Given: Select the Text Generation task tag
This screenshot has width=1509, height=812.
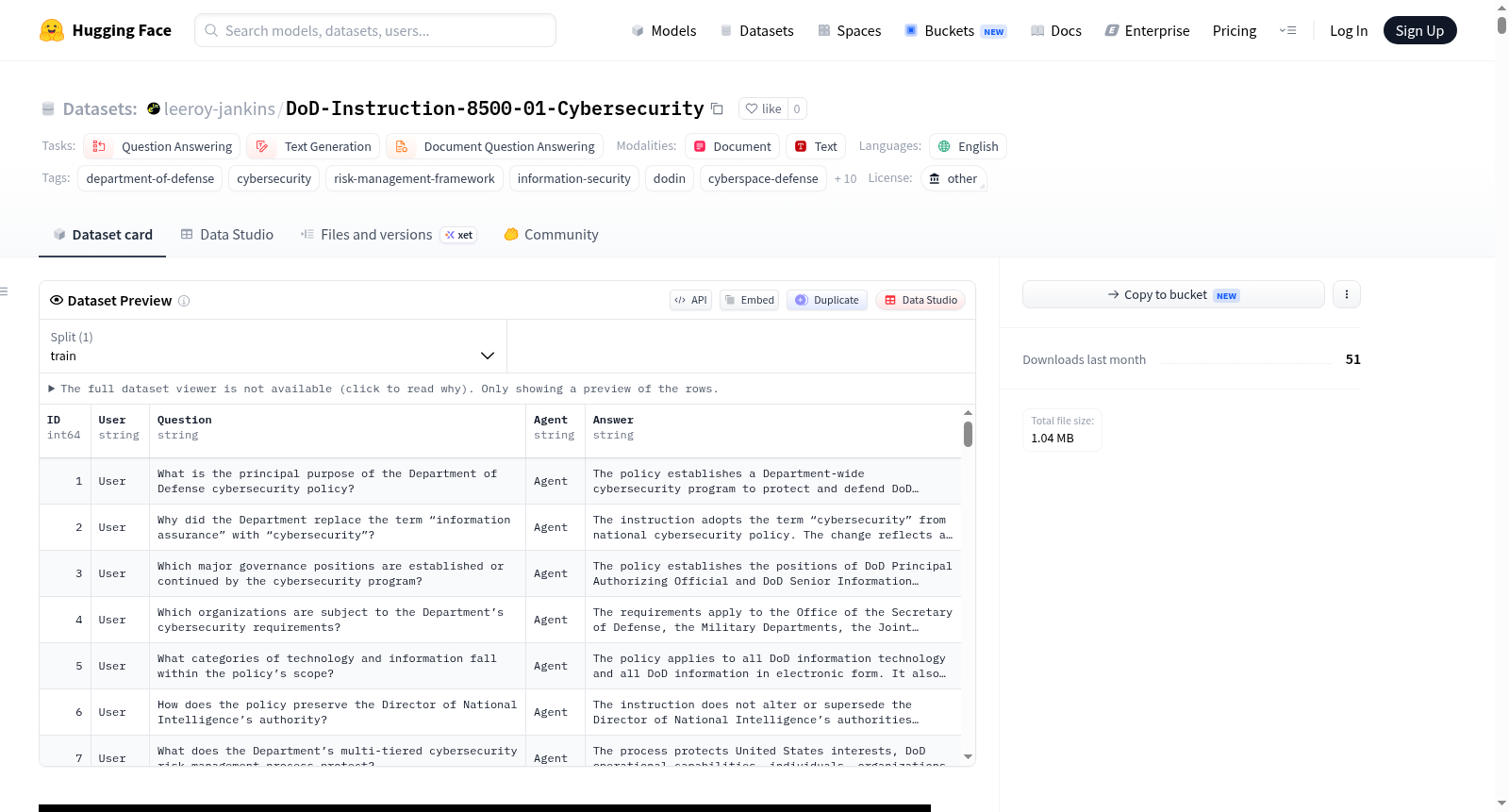Looking at the screenshot, I should (x=313, y=146).
